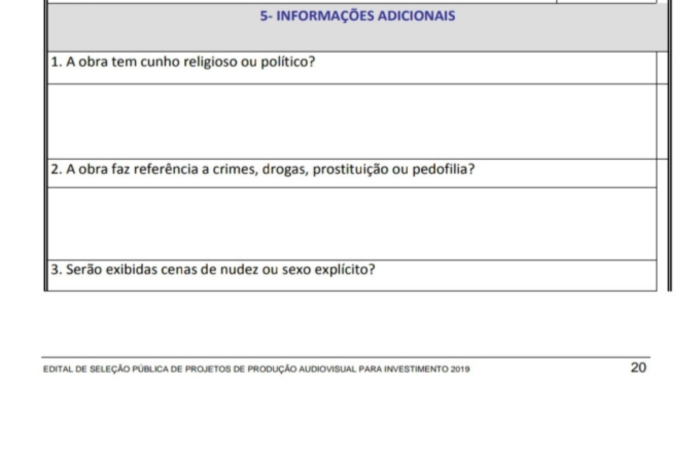The image size is (700, 450).
Task: Click the page number 20
Action: tap(638, 367)
